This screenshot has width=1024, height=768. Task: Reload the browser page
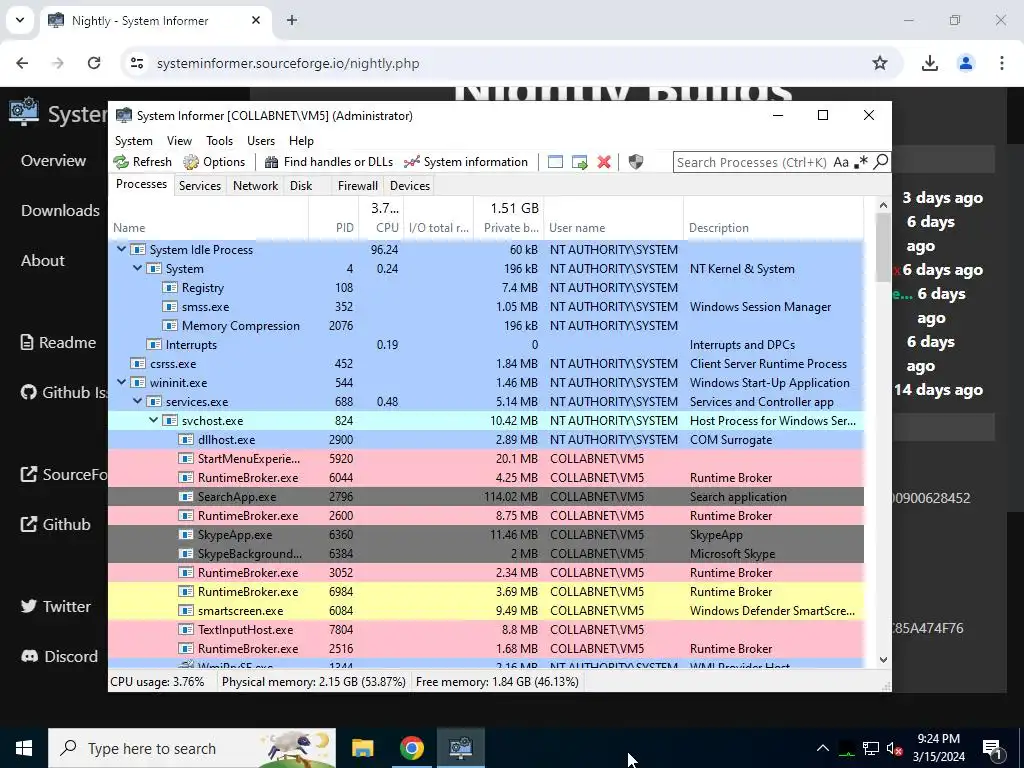[94, 63]
